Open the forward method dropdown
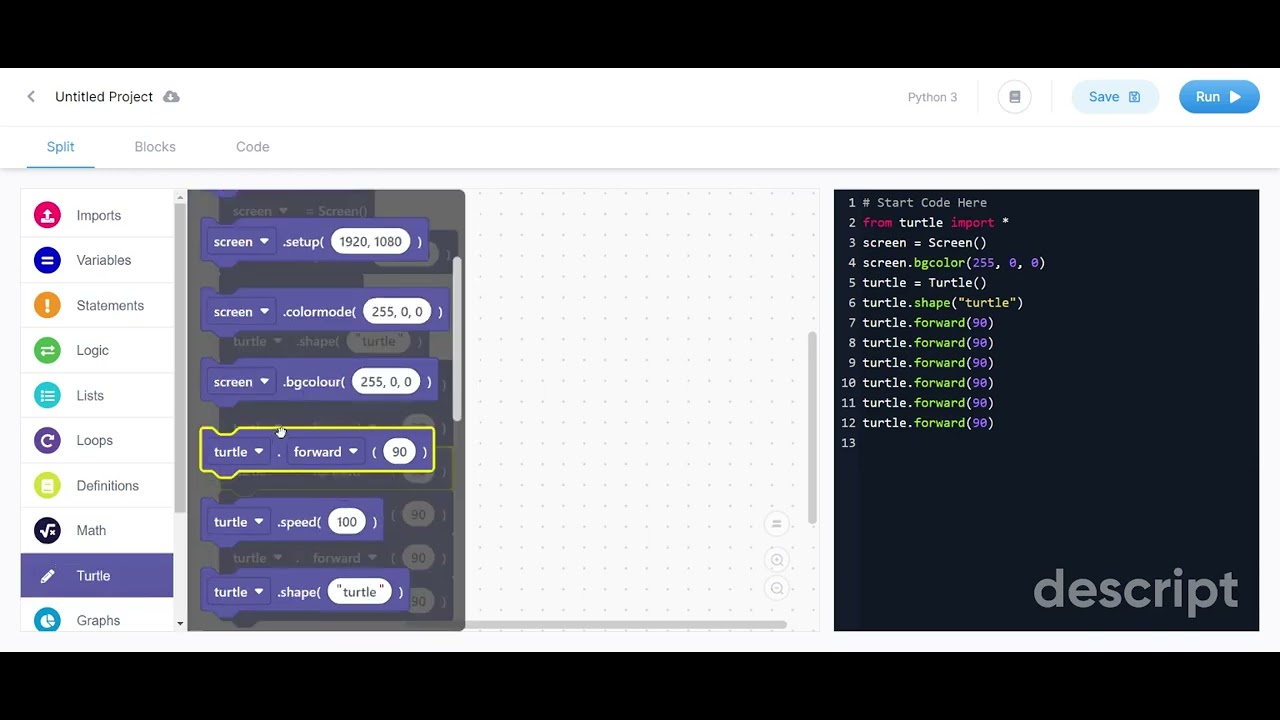Image resolution: width=1280 pixels, height=720 pixels. click(326, 452)
